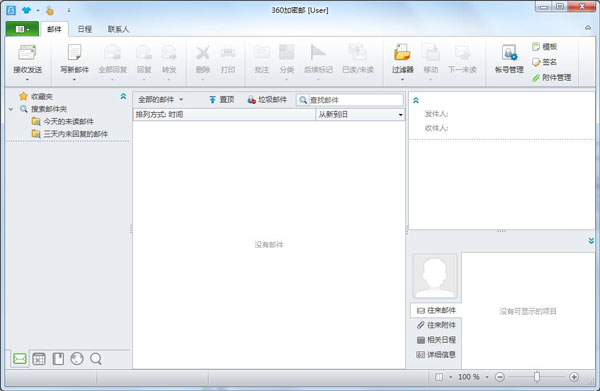Screen dimensions: 600x391
Task: Click the 转发 forward icon
Action: tap(169, 53)
